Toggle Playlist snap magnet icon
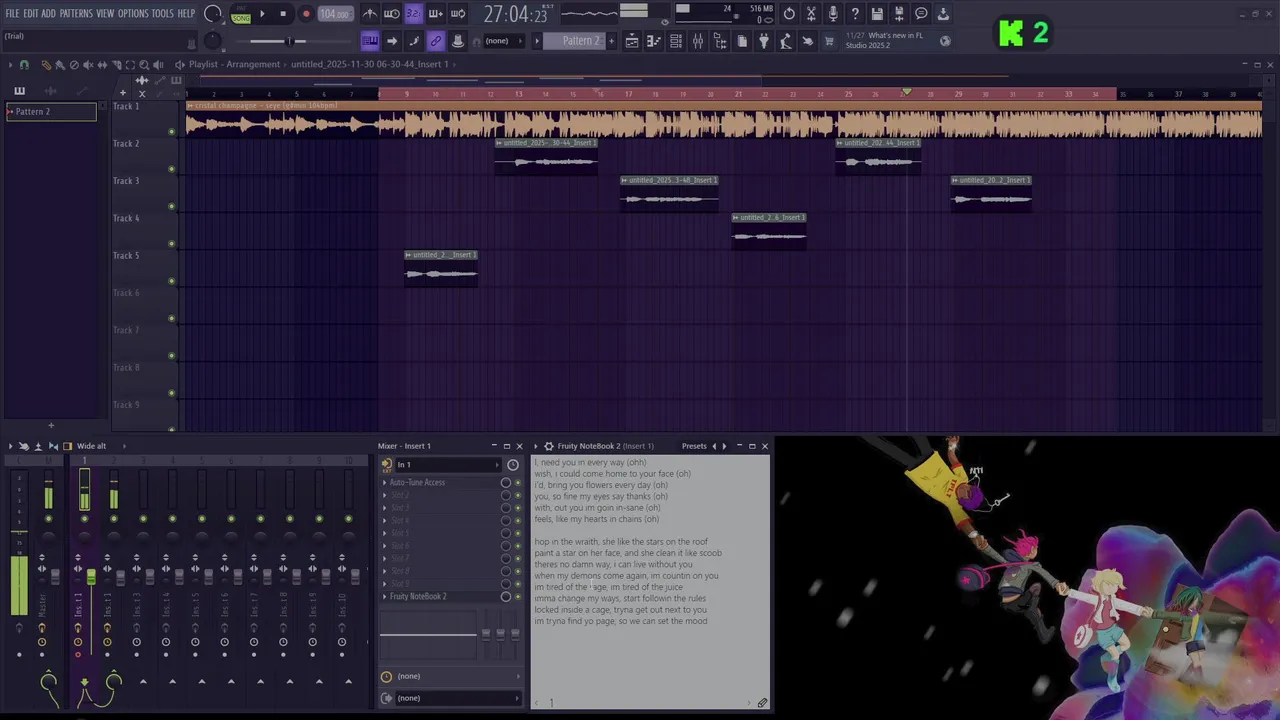 coord(24,64)
